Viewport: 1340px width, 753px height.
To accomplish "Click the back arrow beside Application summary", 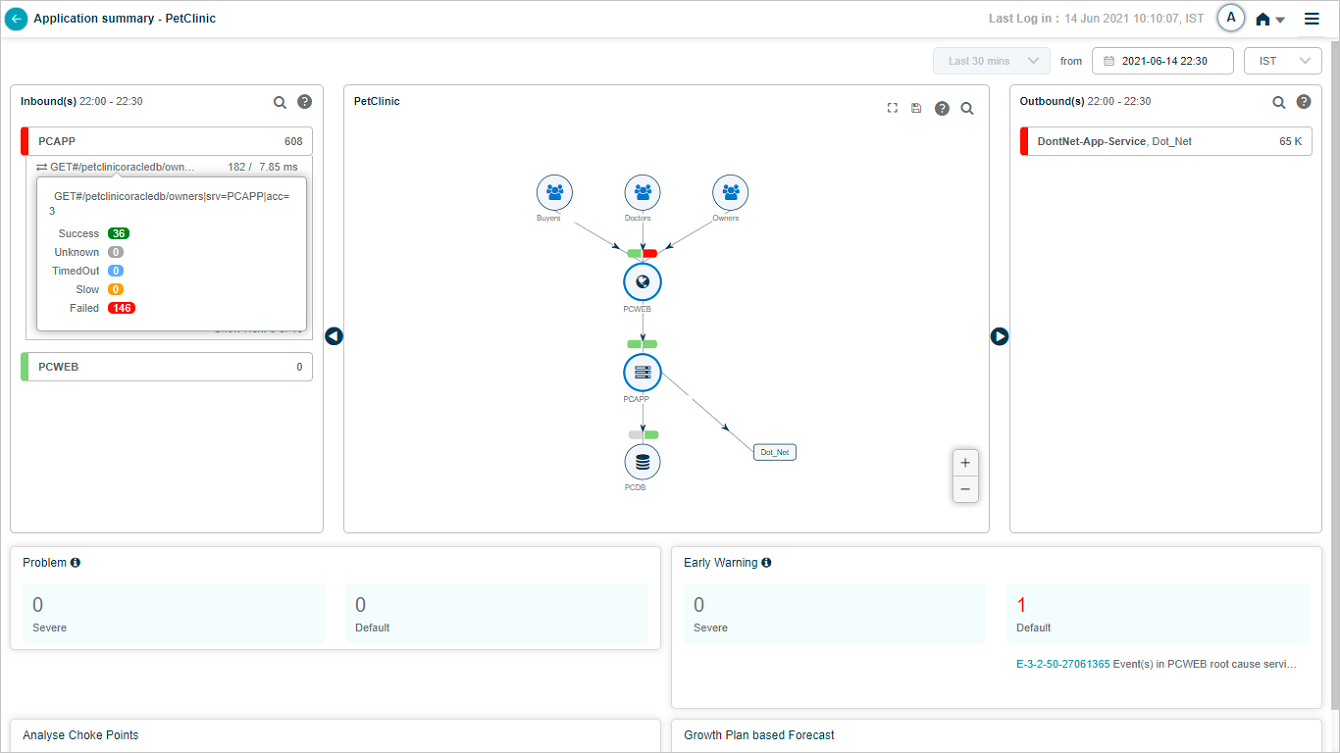I will click(x=16, y=19).
